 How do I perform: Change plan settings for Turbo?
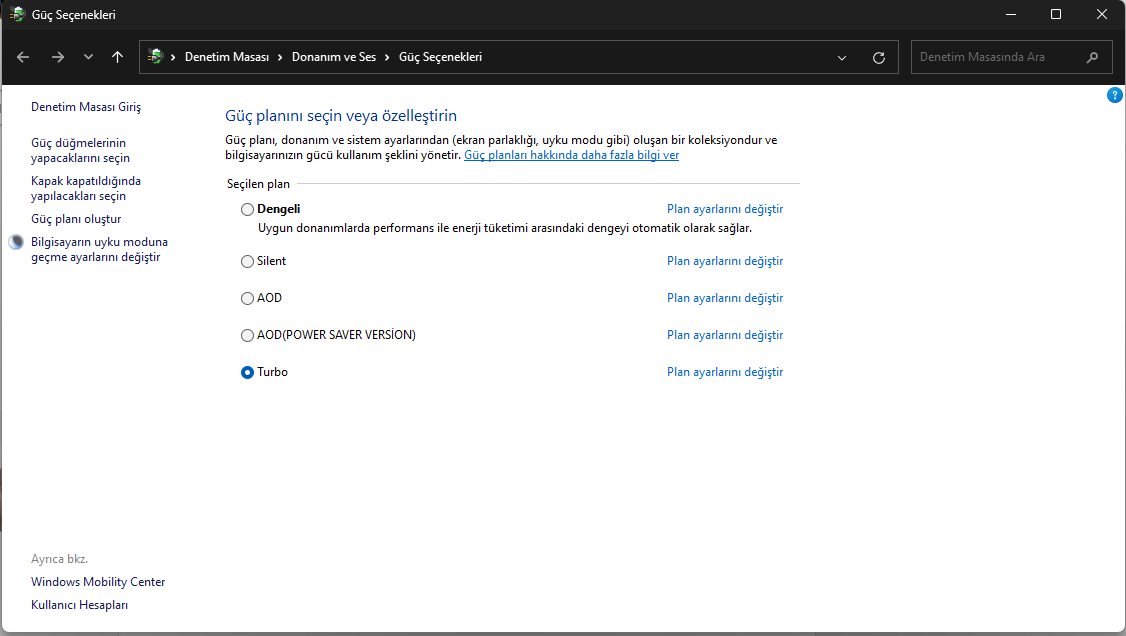coord(724,372)
